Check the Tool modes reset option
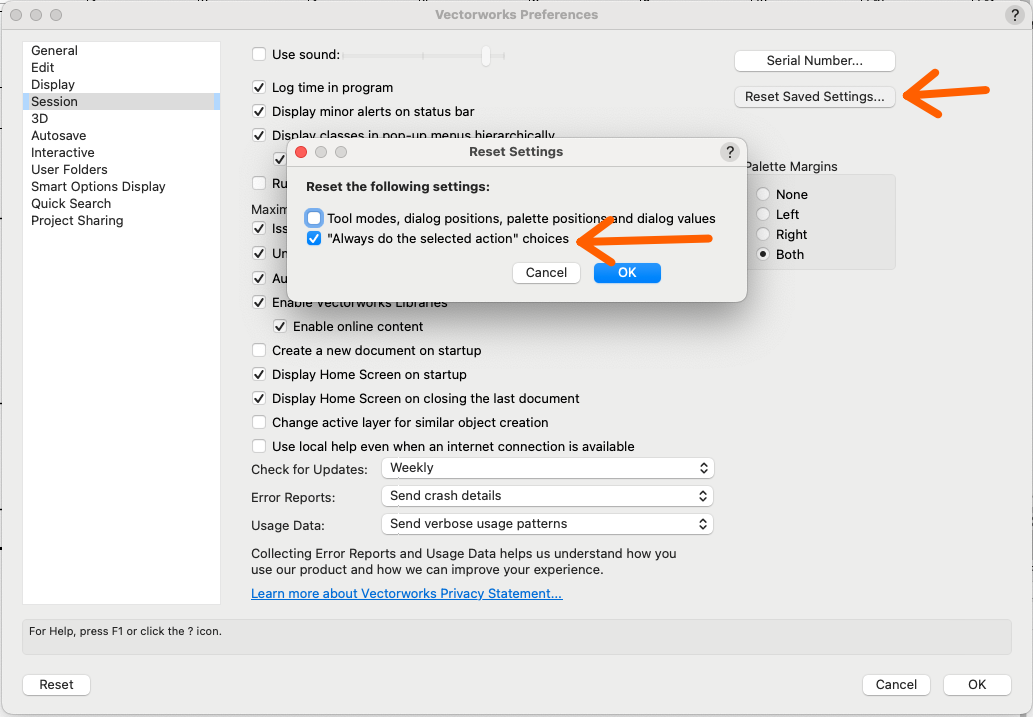 (314, 218)
